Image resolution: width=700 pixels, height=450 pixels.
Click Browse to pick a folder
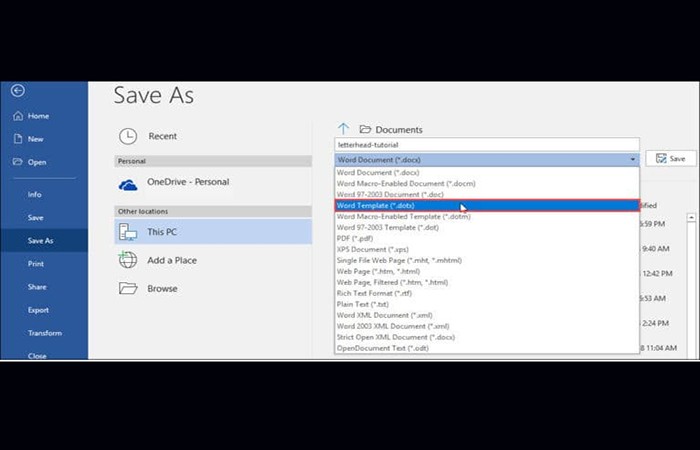213,288
